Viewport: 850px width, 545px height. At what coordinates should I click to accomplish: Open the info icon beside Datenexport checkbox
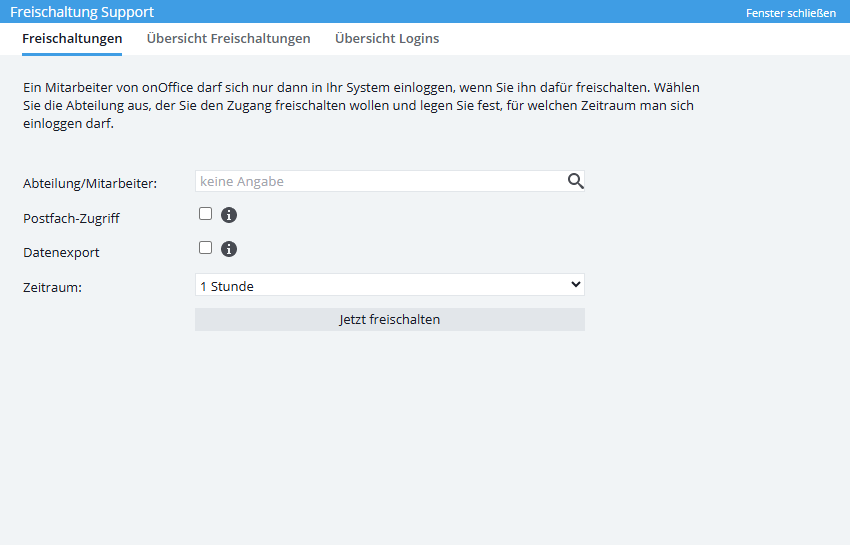pyautogui.click(x=228, y=249)
